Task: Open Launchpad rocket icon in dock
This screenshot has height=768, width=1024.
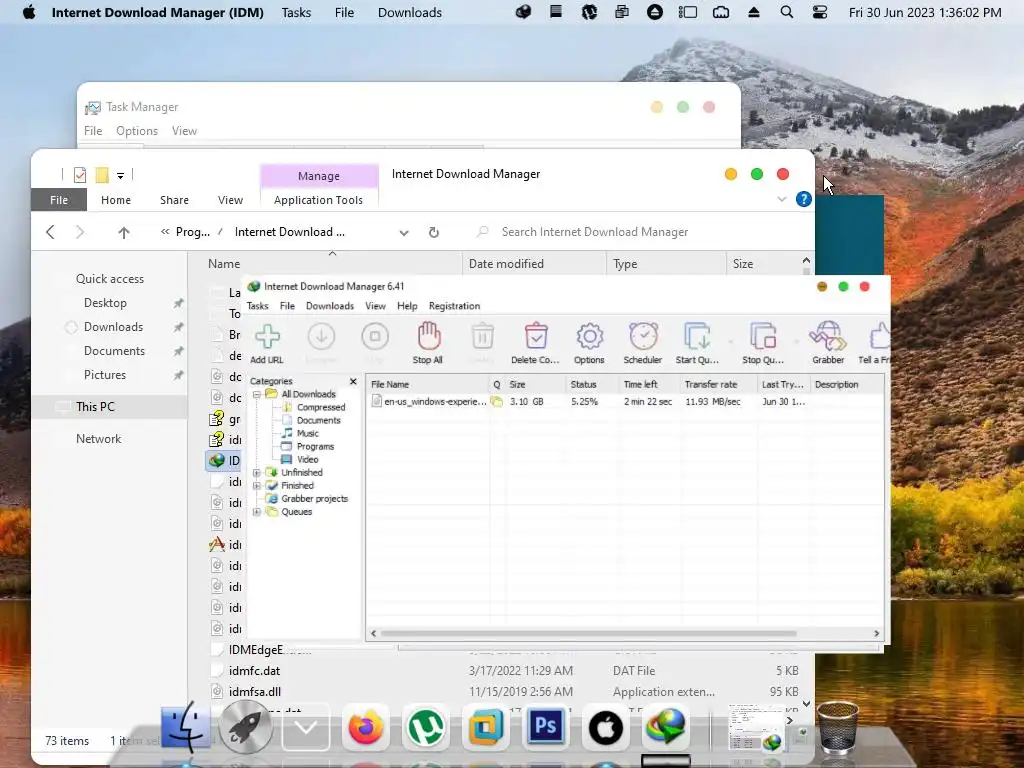Action: click(246, 728)
